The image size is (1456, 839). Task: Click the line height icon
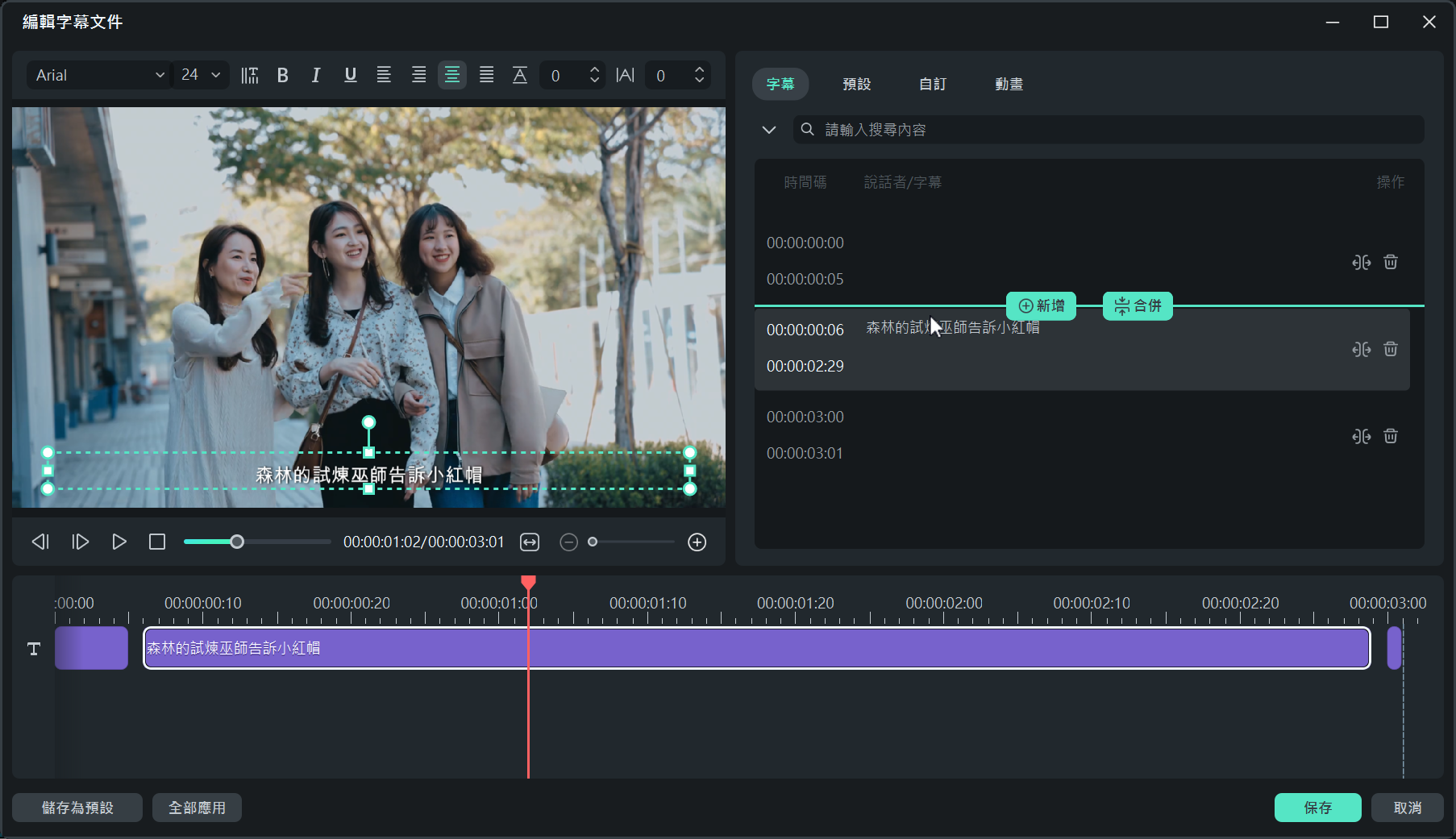coord(520,75)
